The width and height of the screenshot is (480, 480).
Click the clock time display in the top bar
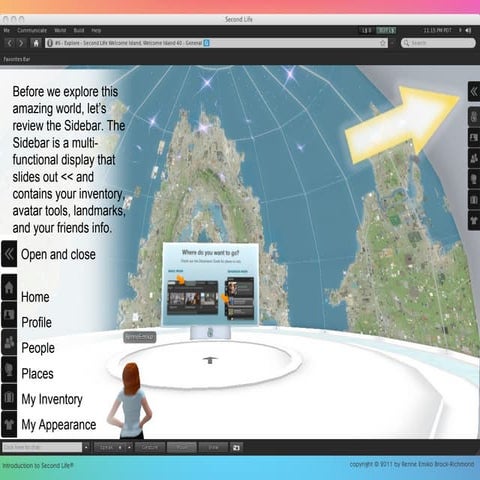[437, 30]
